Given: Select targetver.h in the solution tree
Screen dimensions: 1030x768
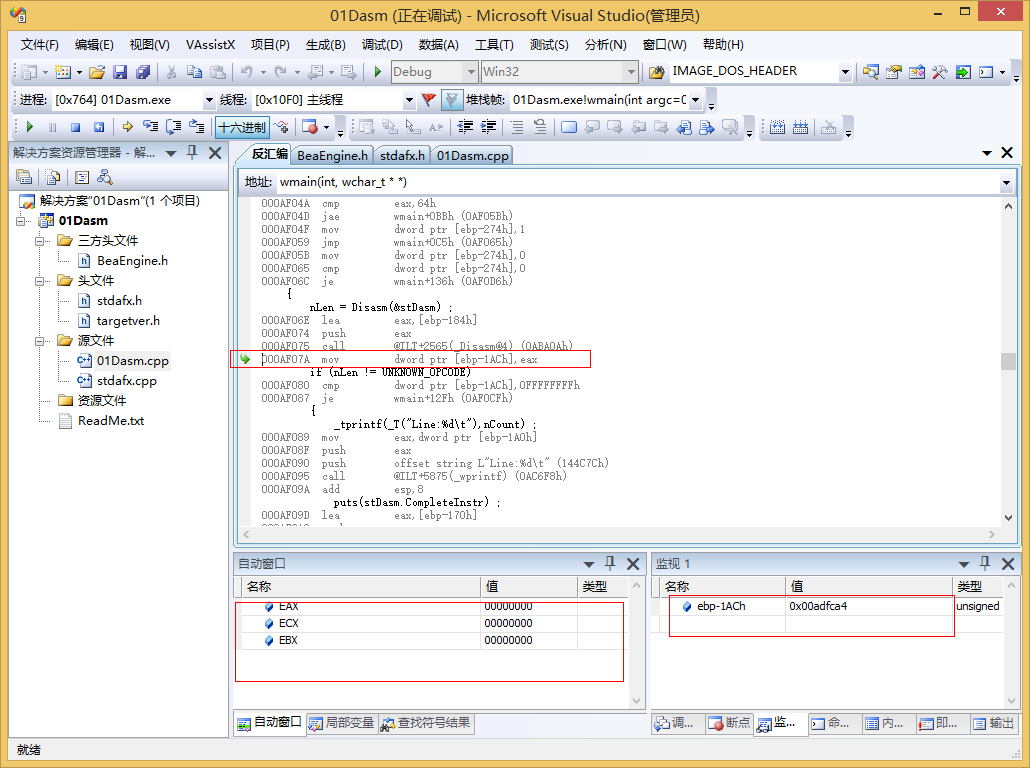Looking at the screenshot, I should [128, 321].
